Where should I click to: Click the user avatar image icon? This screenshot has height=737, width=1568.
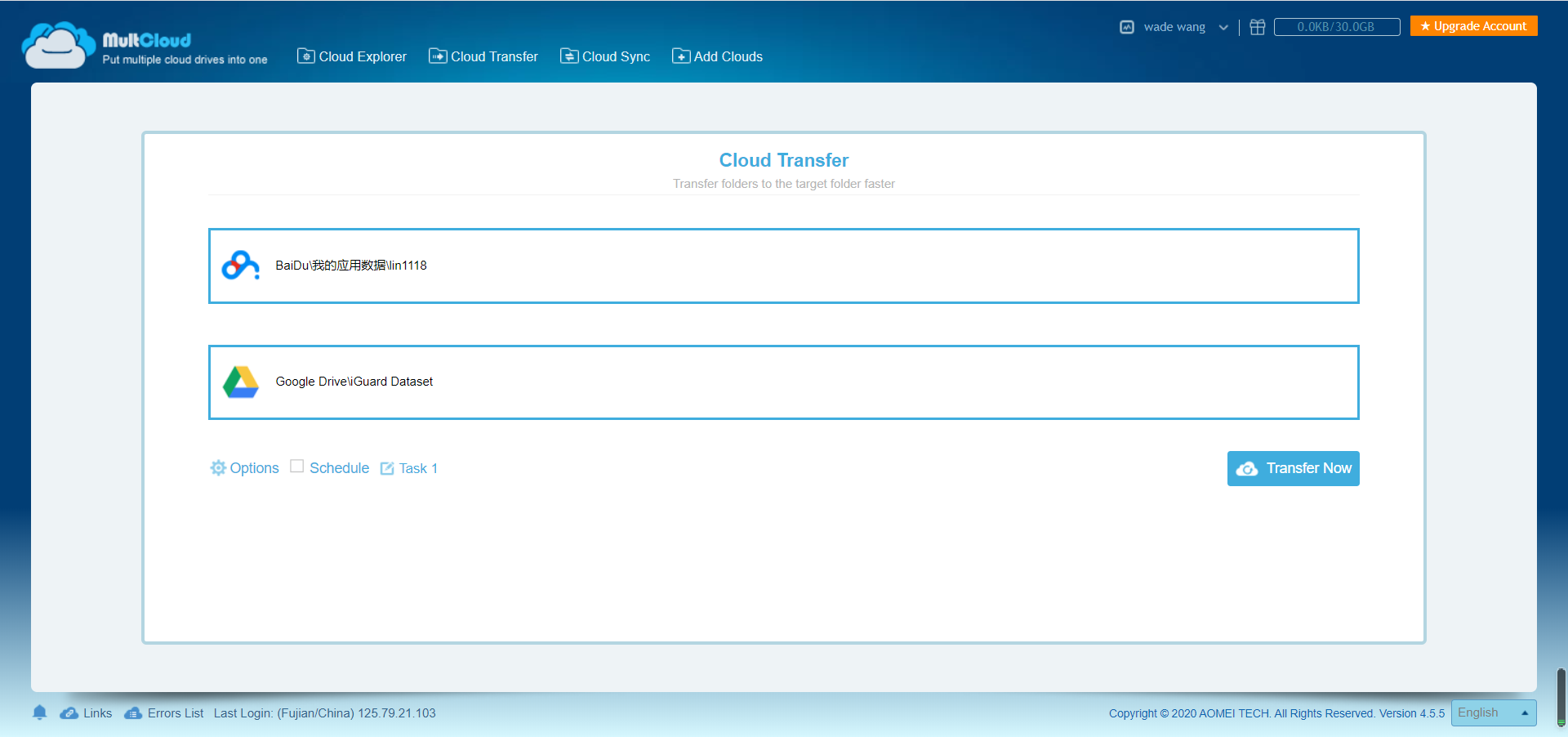coord(1126,26)
